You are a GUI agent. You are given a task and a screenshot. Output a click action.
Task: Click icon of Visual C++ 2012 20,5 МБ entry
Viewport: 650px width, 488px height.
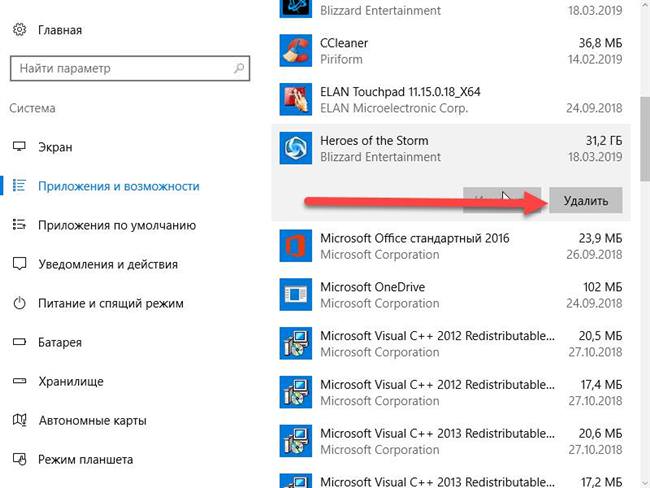pyautogui.click(x=296, y=343)
